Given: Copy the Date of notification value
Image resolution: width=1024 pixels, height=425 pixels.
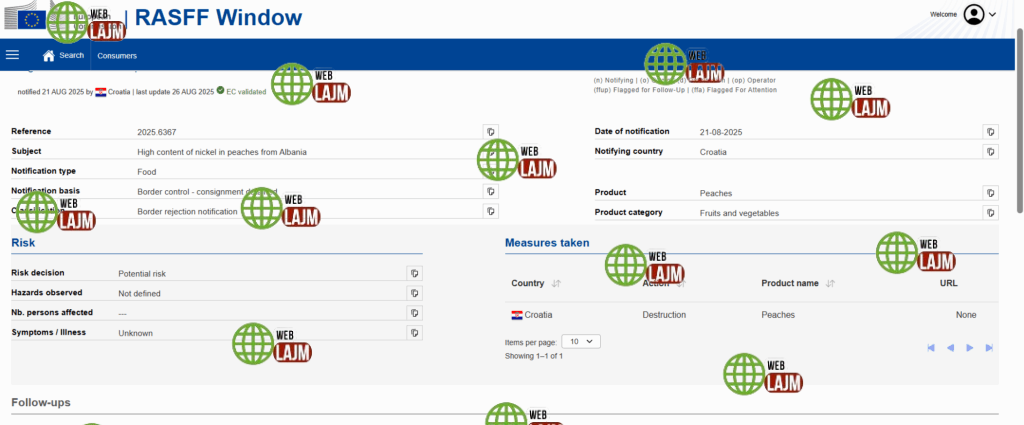Looking at the screenshot, I should [x=990, y=132].
